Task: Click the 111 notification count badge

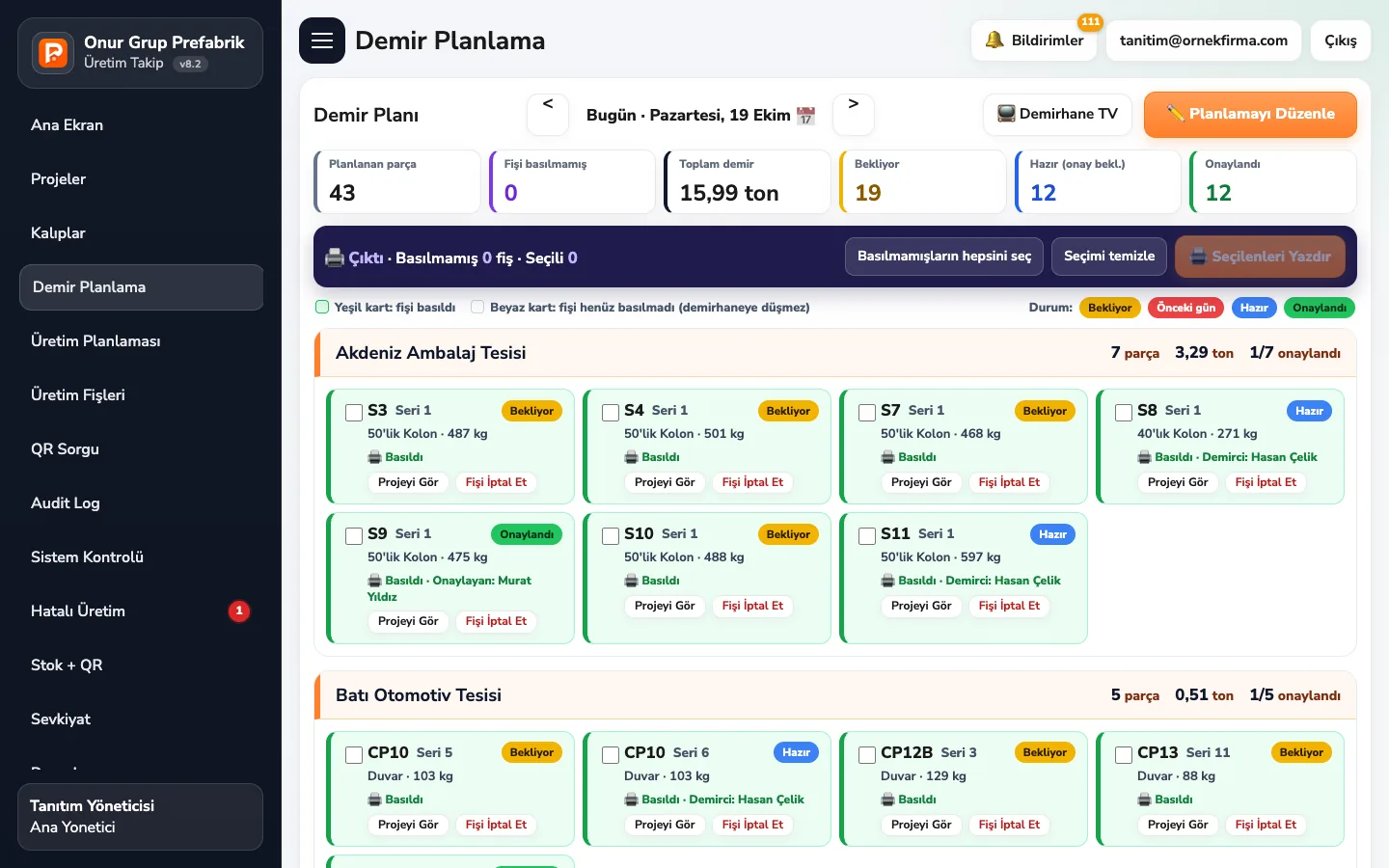Action: coord(1090,21)
